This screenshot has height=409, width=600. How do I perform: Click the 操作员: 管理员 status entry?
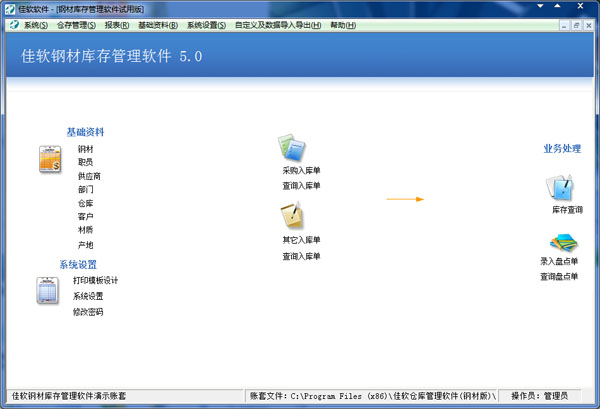pyautogui.click(x=540, y=396)
